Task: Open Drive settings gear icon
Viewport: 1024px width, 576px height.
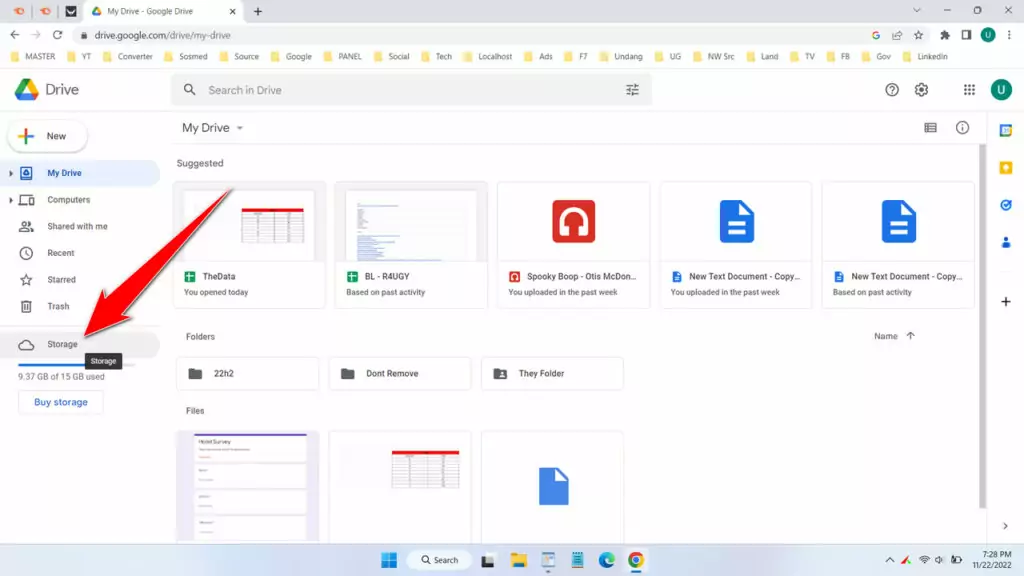Action: pyautogui.click(x=921, y=90)
